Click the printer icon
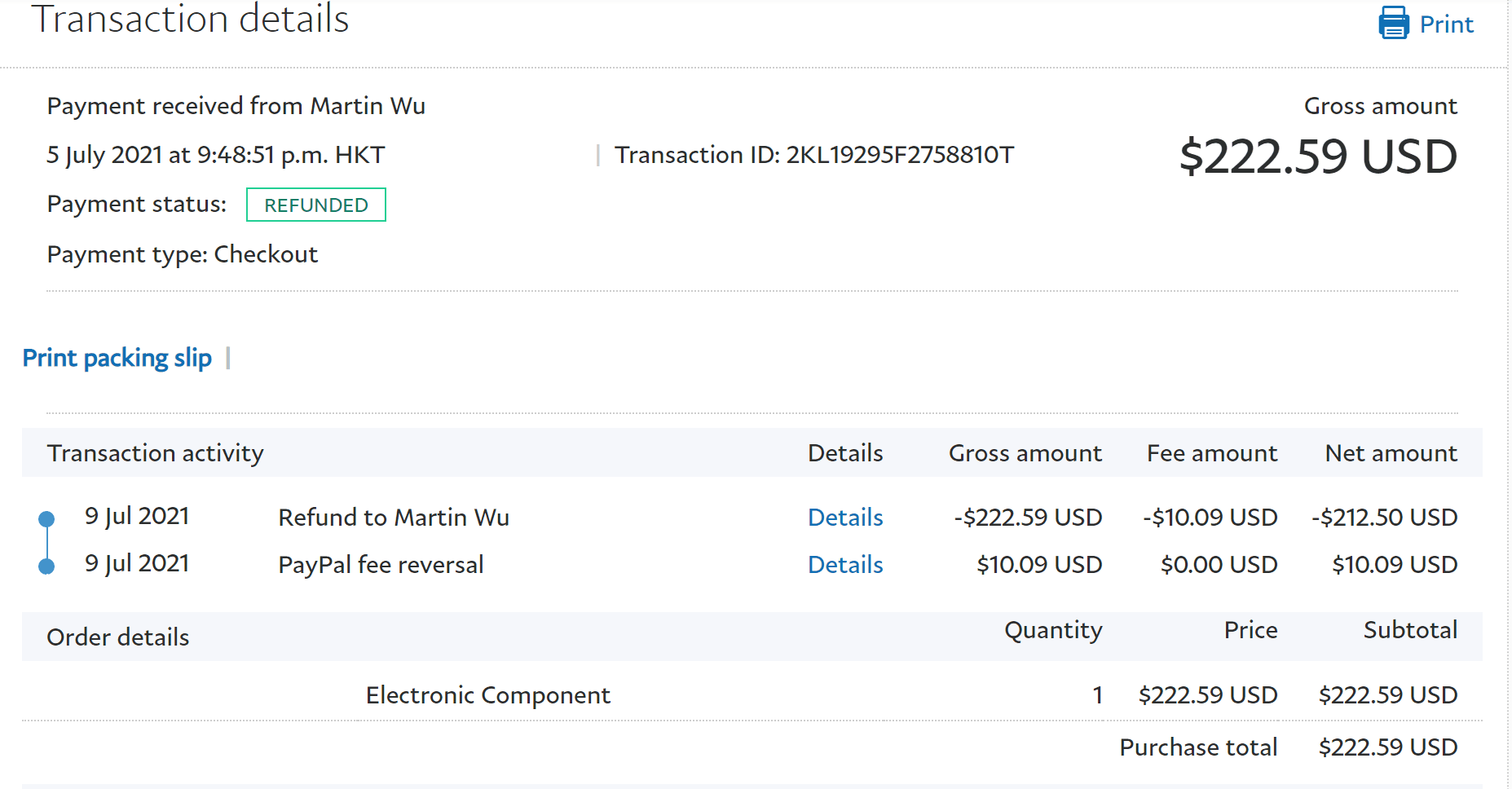 [x=1393, y=23]
